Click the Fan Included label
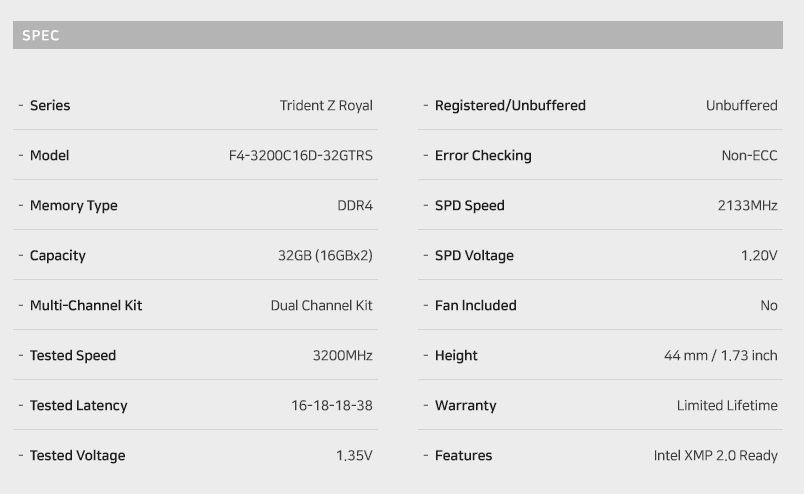This screenshot has height=496, width=805. point(475,305)
